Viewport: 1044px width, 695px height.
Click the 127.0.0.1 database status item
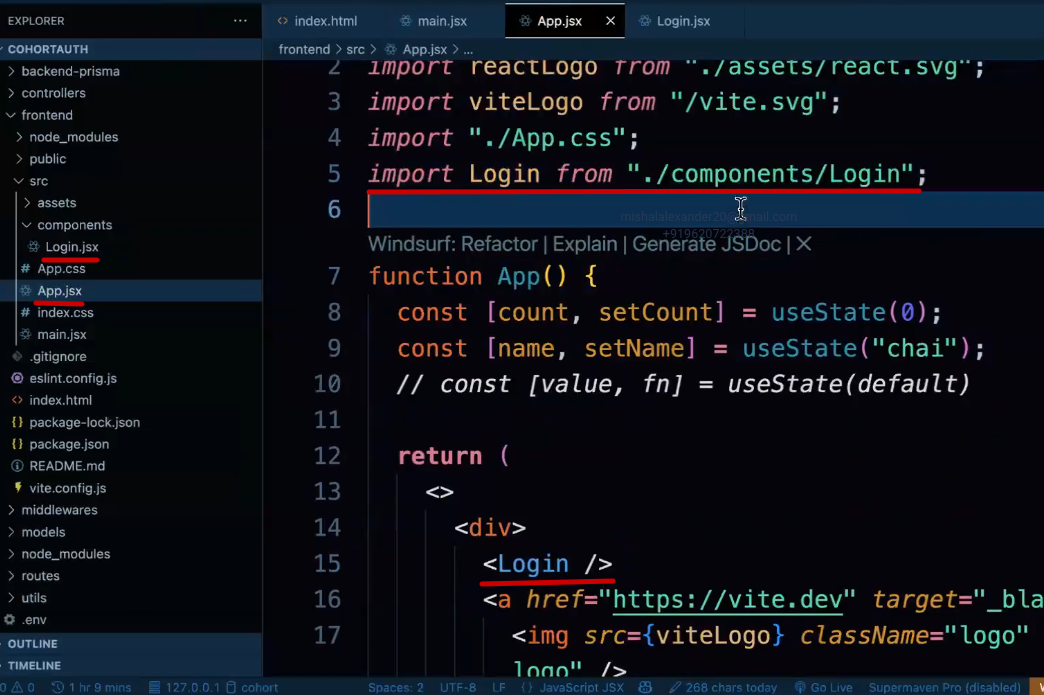(x=184, y=687)
